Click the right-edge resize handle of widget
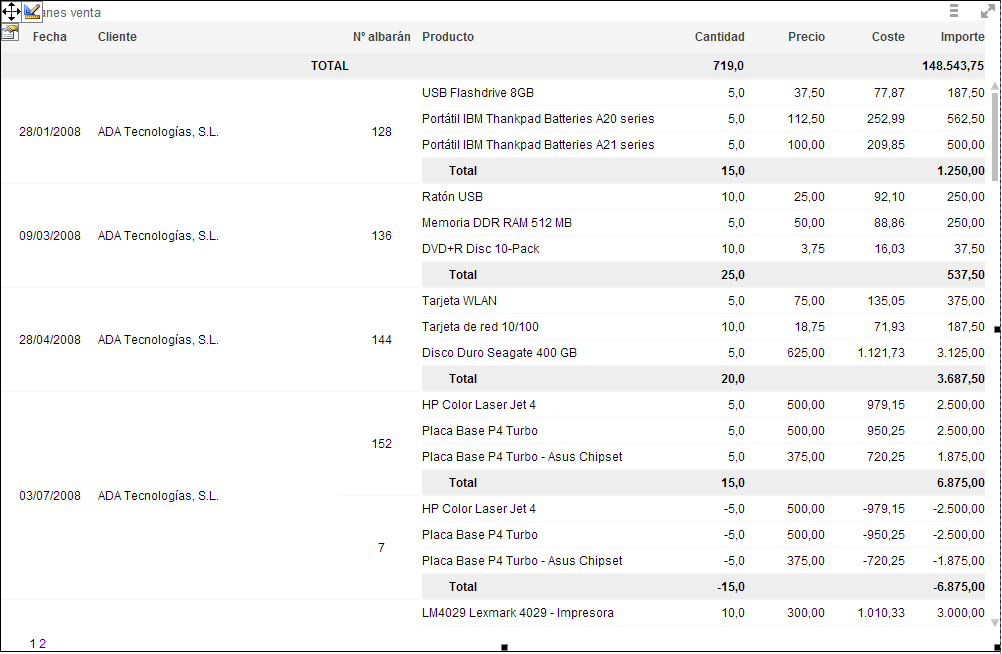The width and height of the screenshot is (1002, 654). pos(997,328)
